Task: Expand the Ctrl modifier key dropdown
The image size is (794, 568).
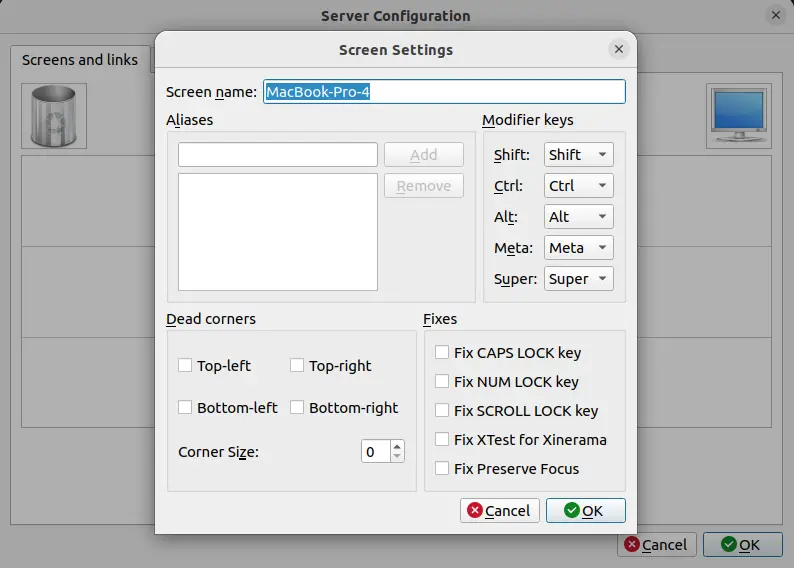Action: [x=578, y=186]
